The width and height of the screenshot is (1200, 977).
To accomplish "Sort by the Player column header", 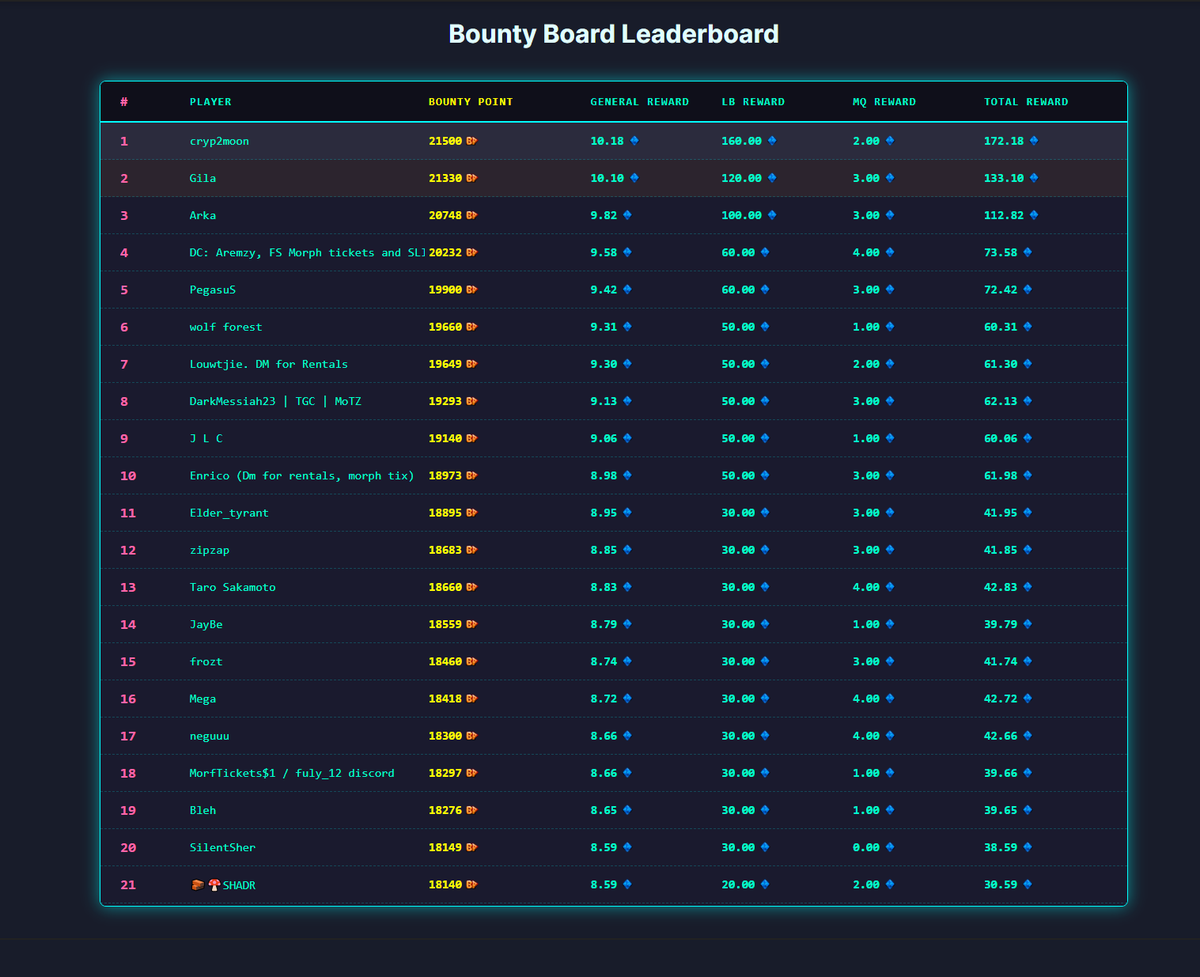I will (x=210, y=102).
